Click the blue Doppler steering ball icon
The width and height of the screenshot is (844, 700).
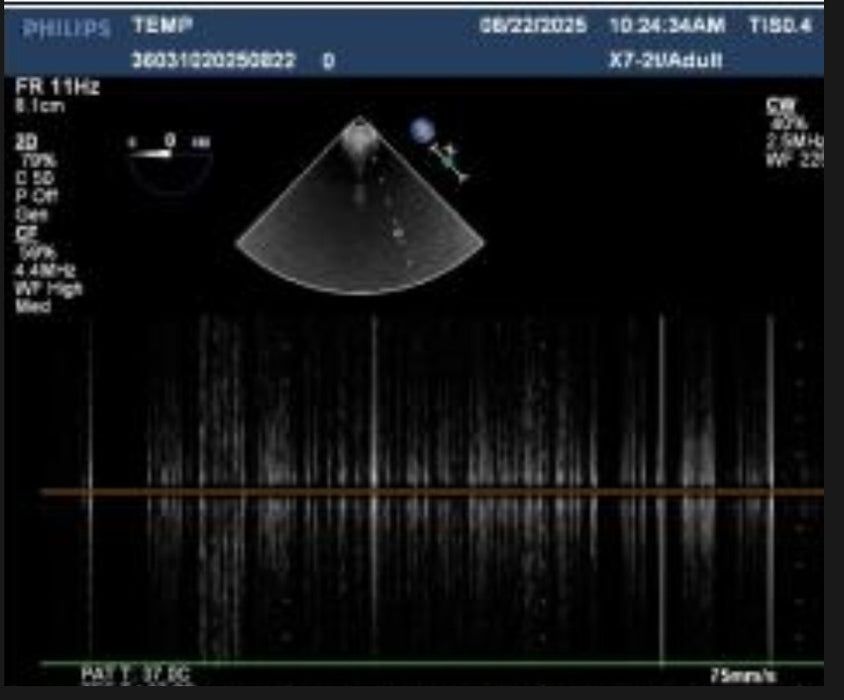pos(422,129)
